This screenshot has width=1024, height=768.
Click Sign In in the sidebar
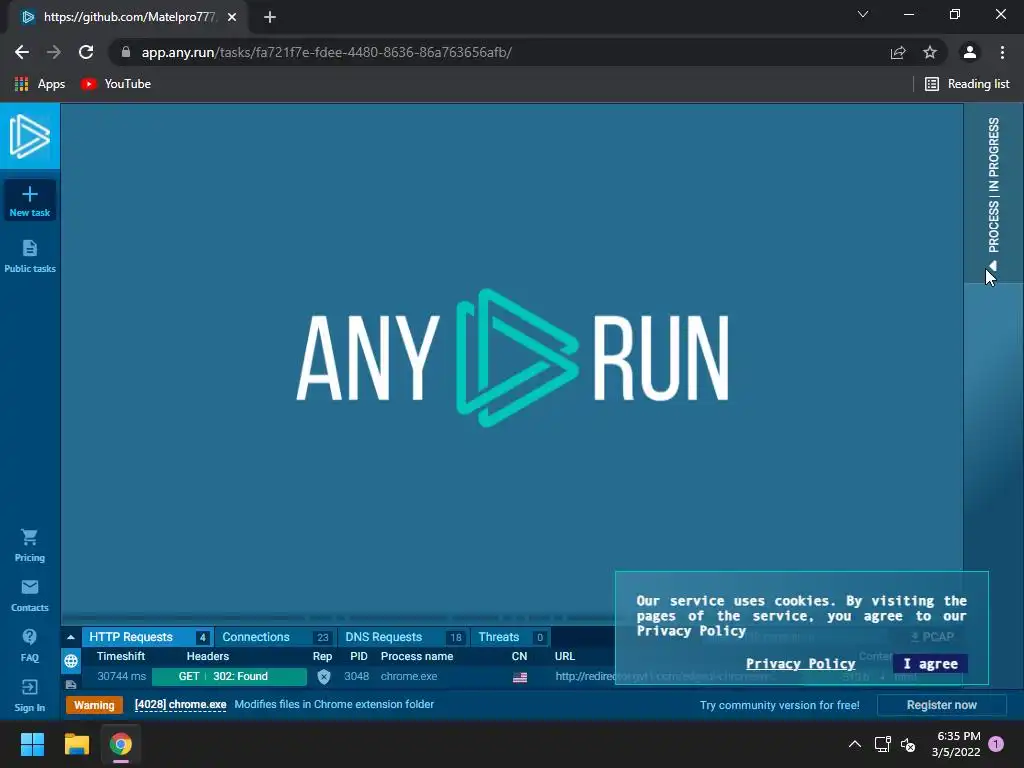point(29,696)
